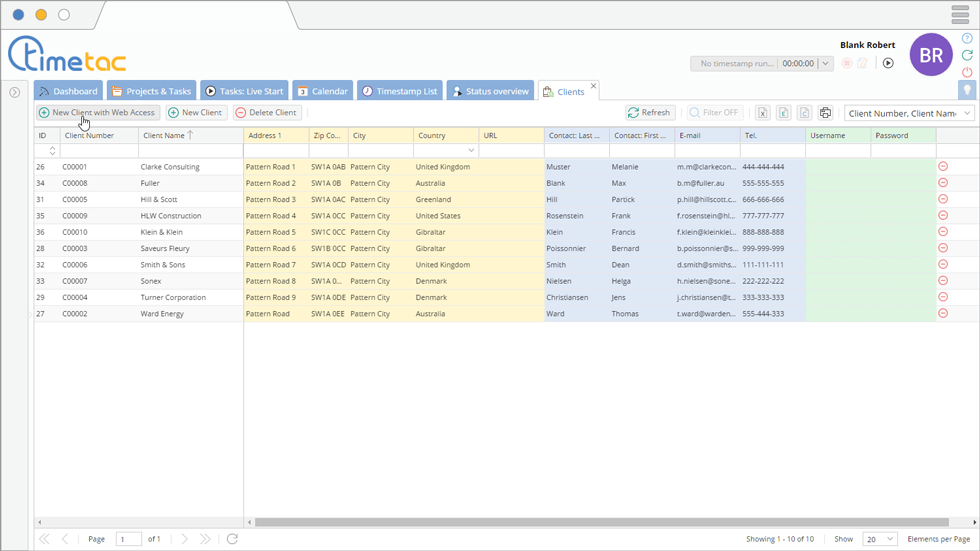The width and height of the screenshot is (980, 551).
Task: Switch to the Projects & Tasks tab
Action: coord(152,91)
